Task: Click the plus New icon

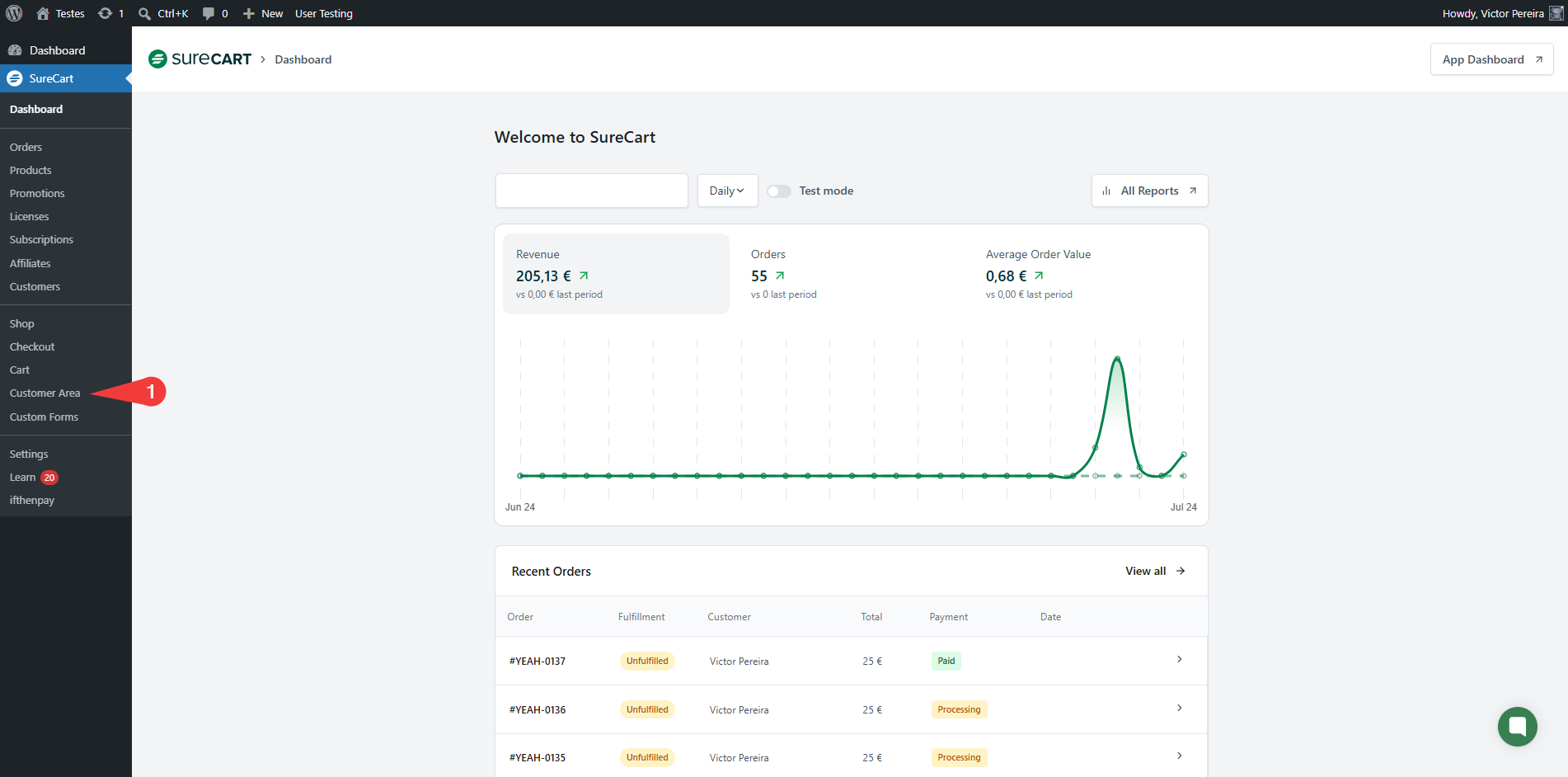Action: [x=248, y=13]
